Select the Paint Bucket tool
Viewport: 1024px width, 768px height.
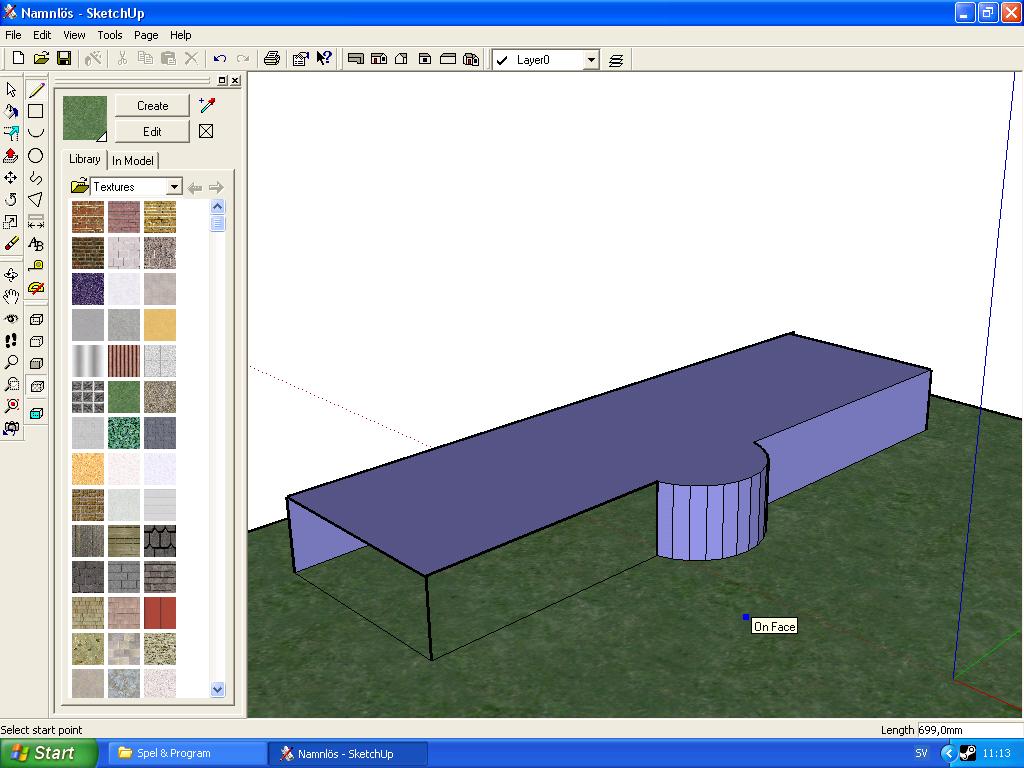point(11,112)
